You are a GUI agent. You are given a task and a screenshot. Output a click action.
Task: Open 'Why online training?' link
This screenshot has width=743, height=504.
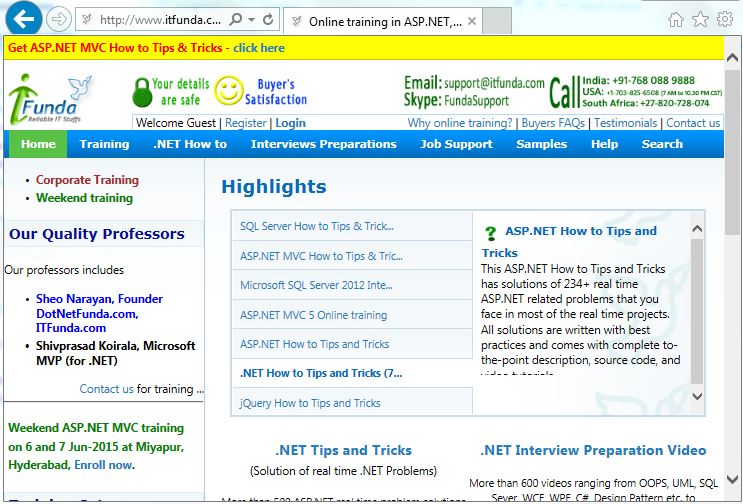point(460,123)
